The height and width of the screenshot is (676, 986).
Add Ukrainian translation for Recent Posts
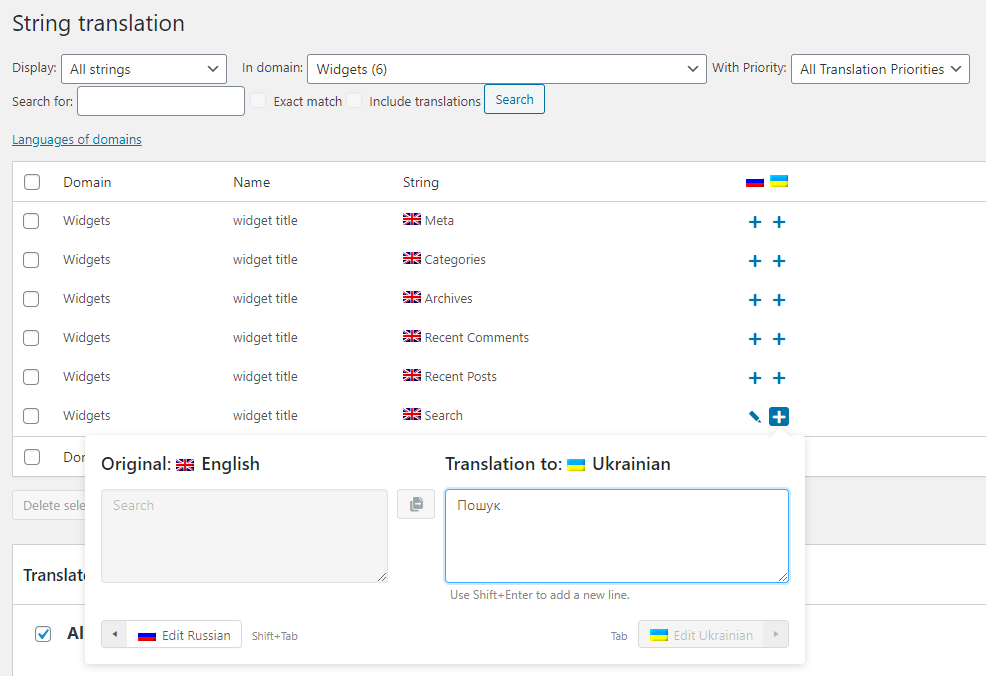(778, 378)
